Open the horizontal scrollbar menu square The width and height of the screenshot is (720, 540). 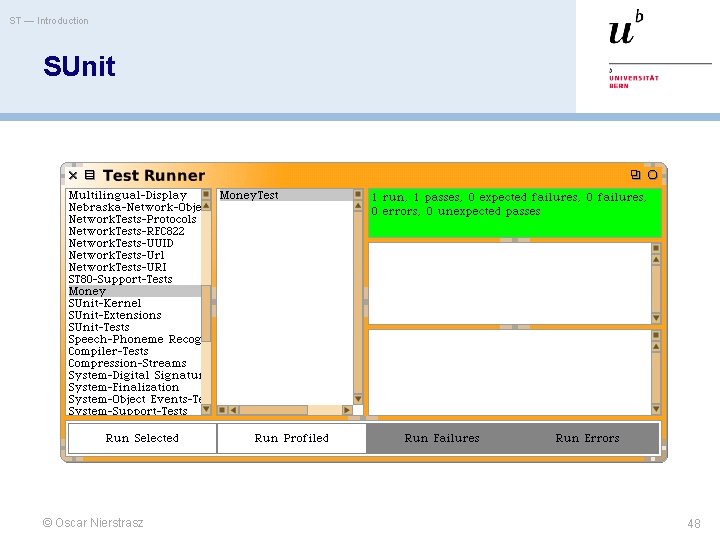pos(222,410)
